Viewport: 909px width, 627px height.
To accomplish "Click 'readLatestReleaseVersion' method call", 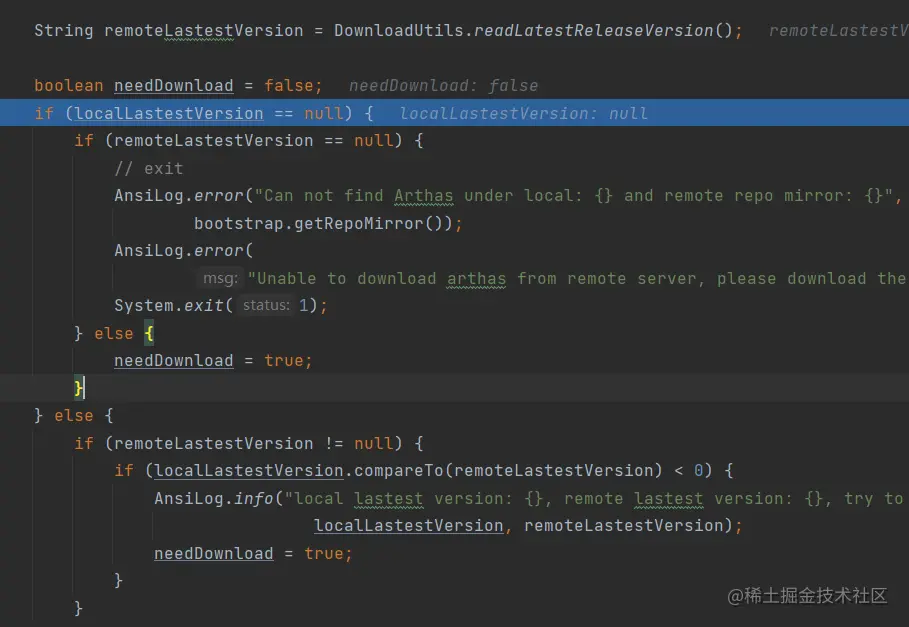I will pyautogui.click(x=594, y=30).
